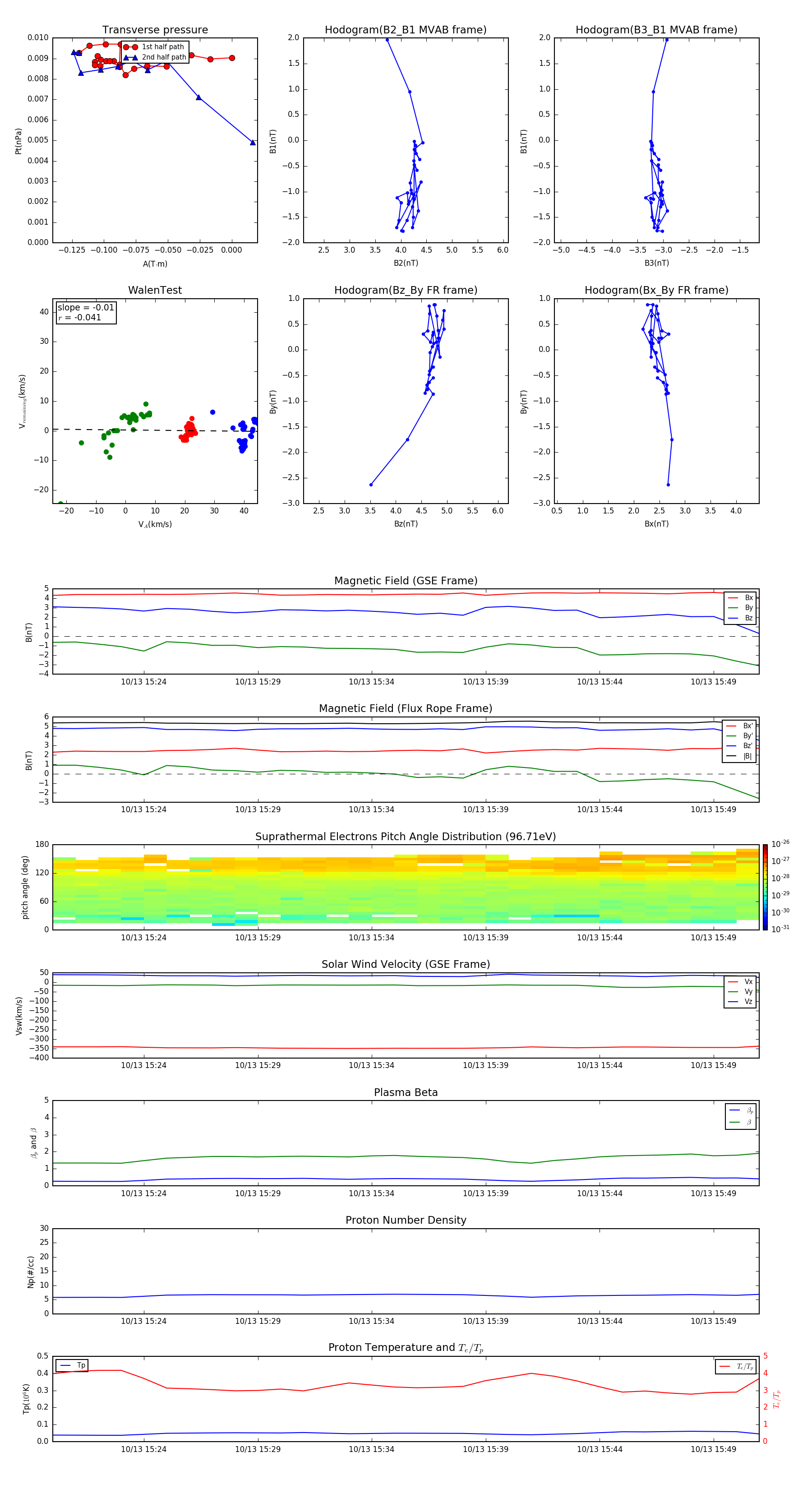Screen dimensions: 812x1489
Task: Click the 'Hodogram(B2_B1 MVAB frame)' title
Action: pyautogui.click(x=406, y=30)
